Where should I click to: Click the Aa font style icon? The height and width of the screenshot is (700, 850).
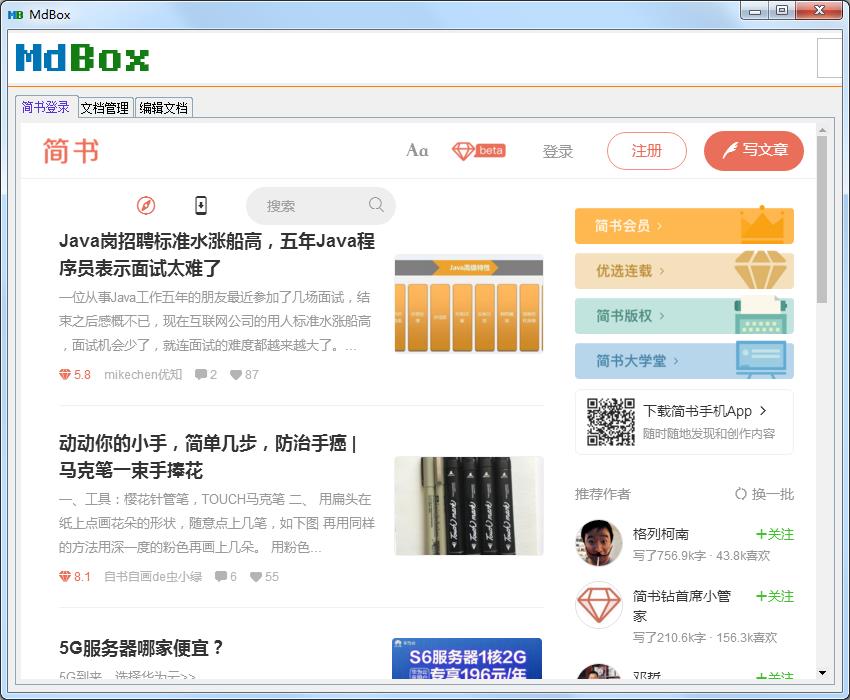tap(417, 150)
